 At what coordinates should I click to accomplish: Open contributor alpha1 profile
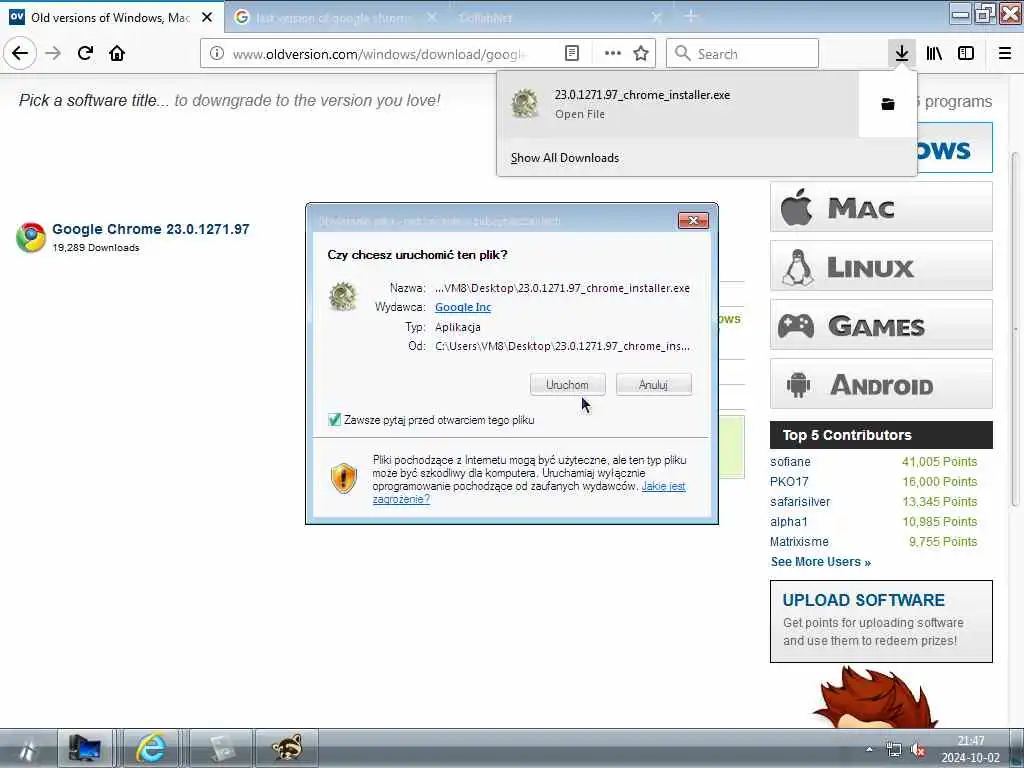tap(789, 522)
